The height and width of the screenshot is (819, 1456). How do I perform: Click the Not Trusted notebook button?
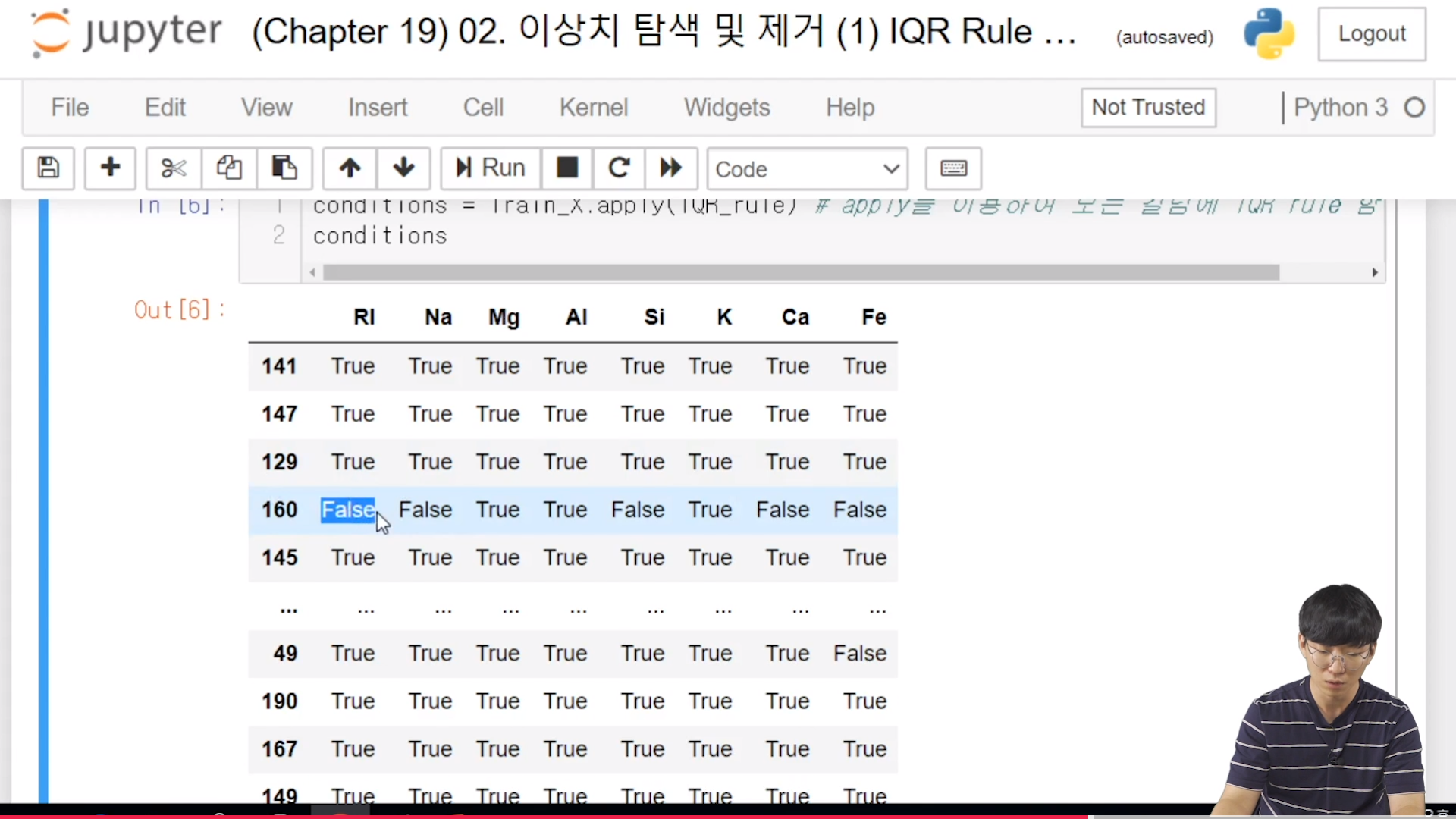pos(1148,108)
